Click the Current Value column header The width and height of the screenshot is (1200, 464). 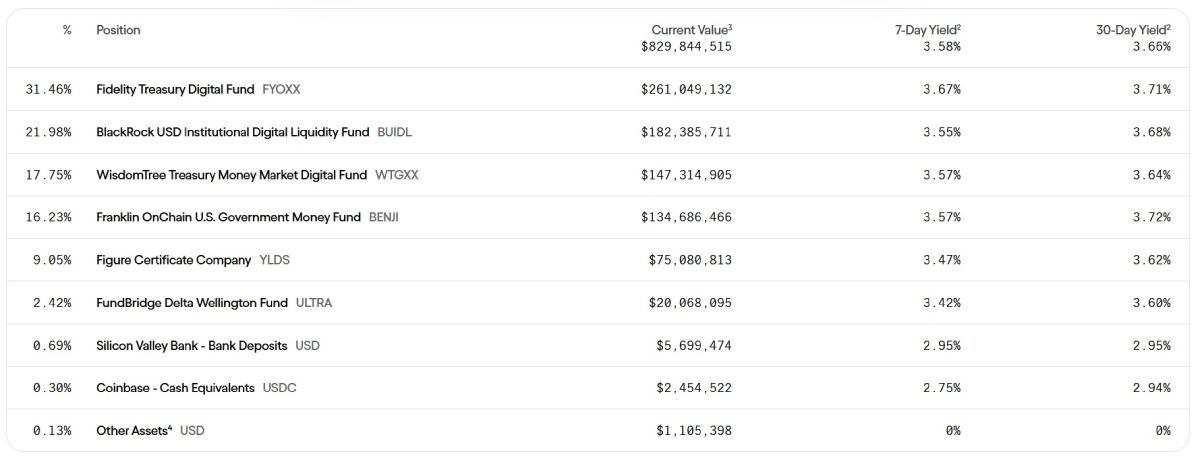point(691,30)
